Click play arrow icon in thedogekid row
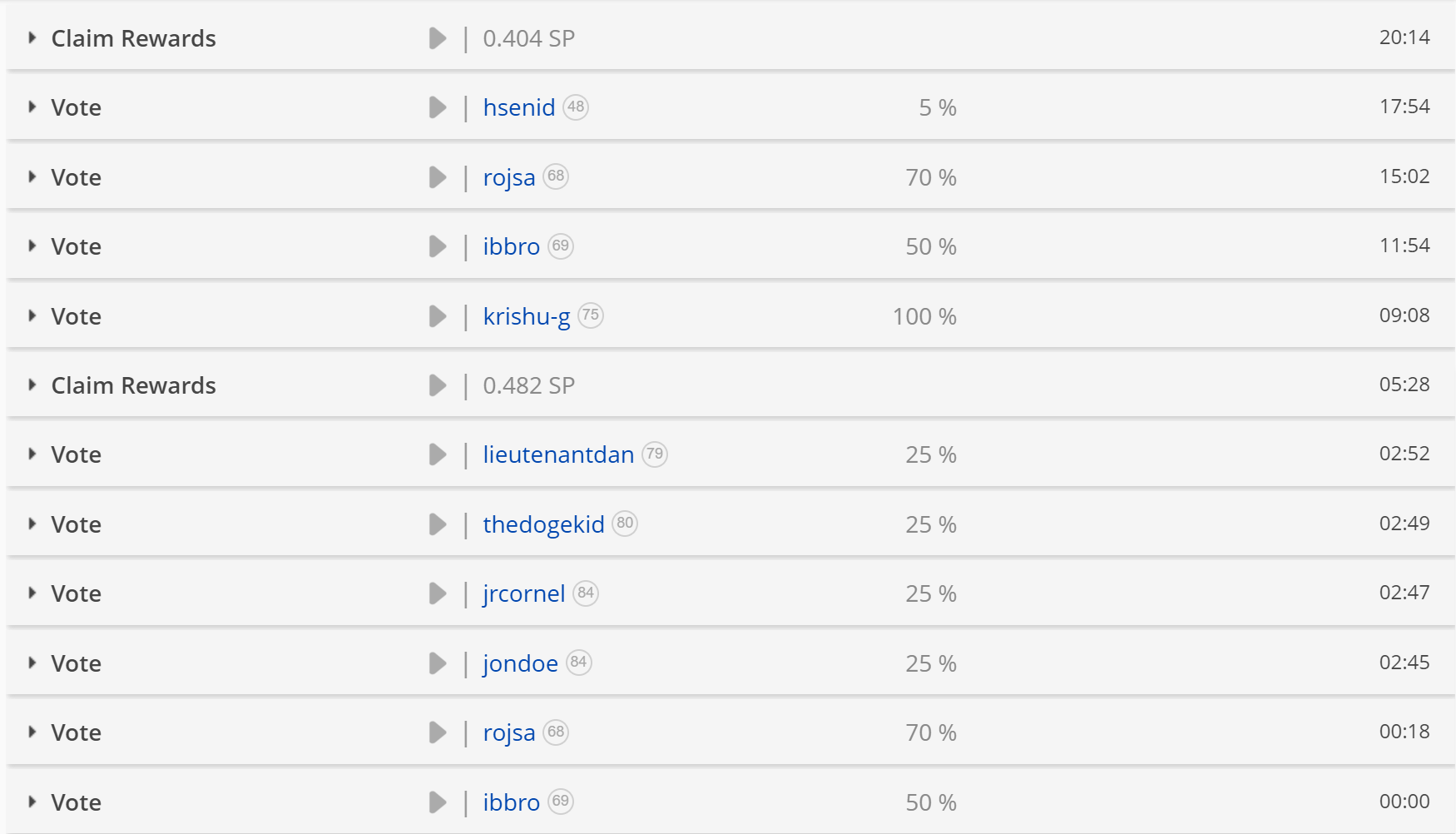 [x=438, y=524]
